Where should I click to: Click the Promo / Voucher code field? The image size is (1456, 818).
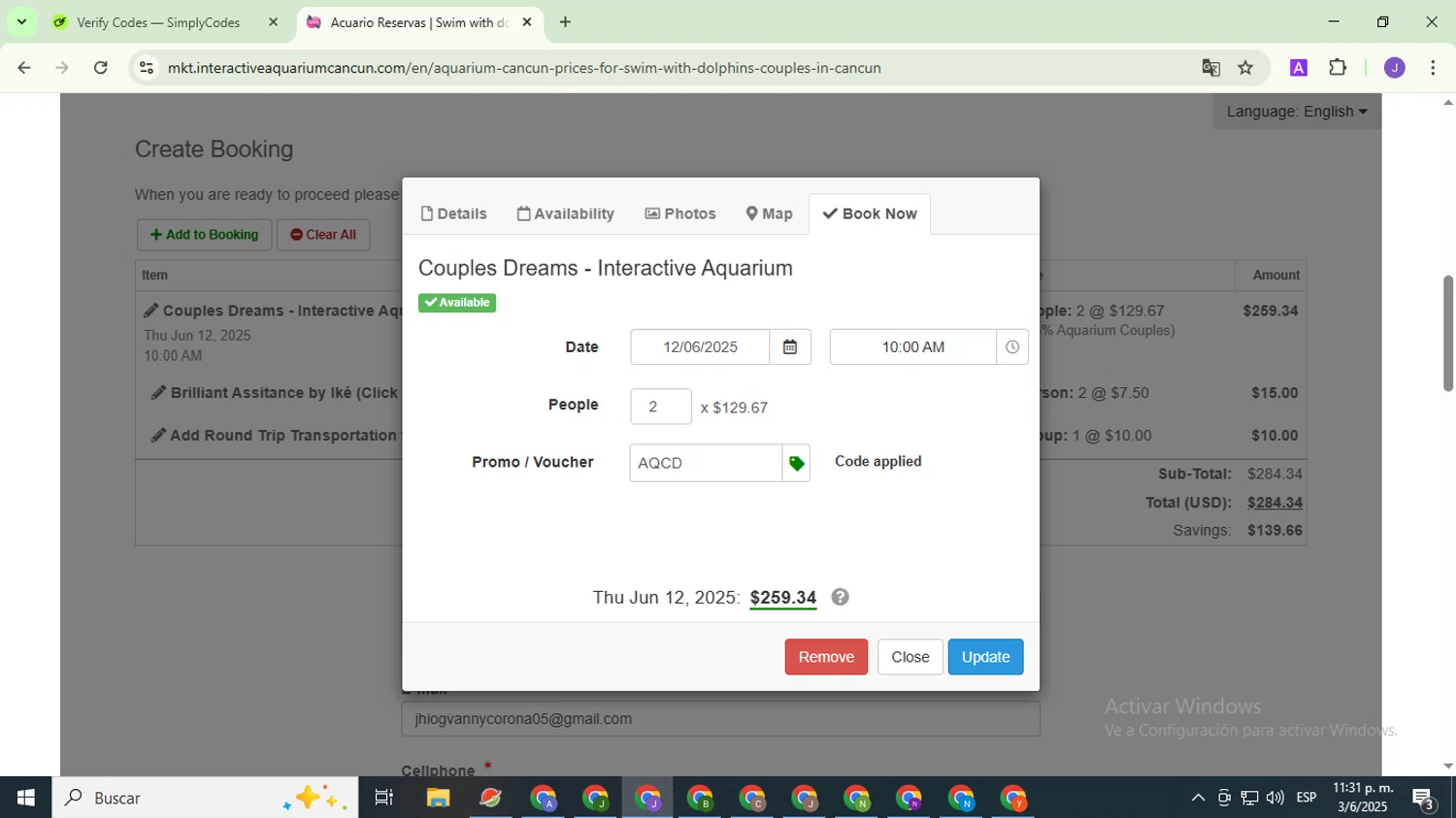click(x=706, y=464)
